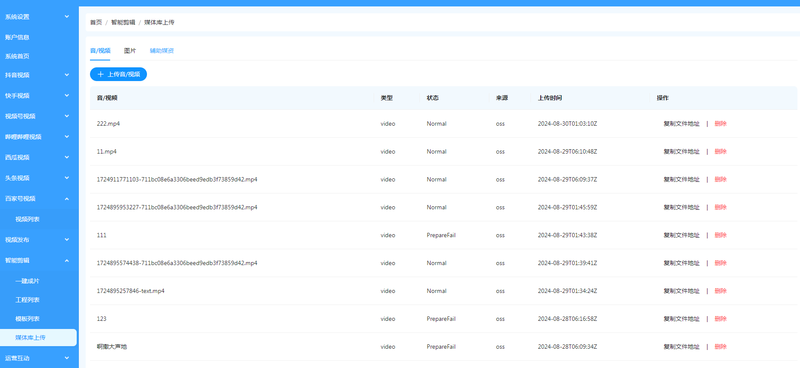The image size is (800, 368).
Task: Click the 类型 column header
Action: [387, 97]
